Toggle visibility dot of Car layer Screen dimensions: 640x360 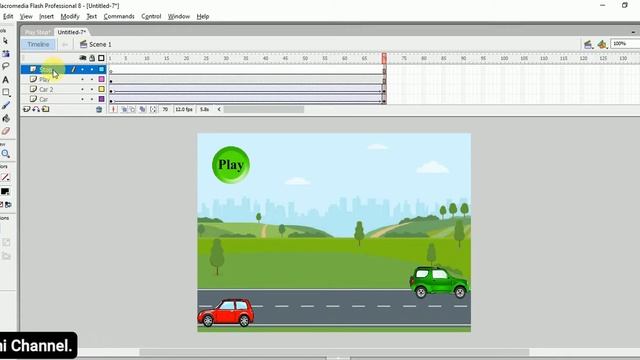[82, 99]
